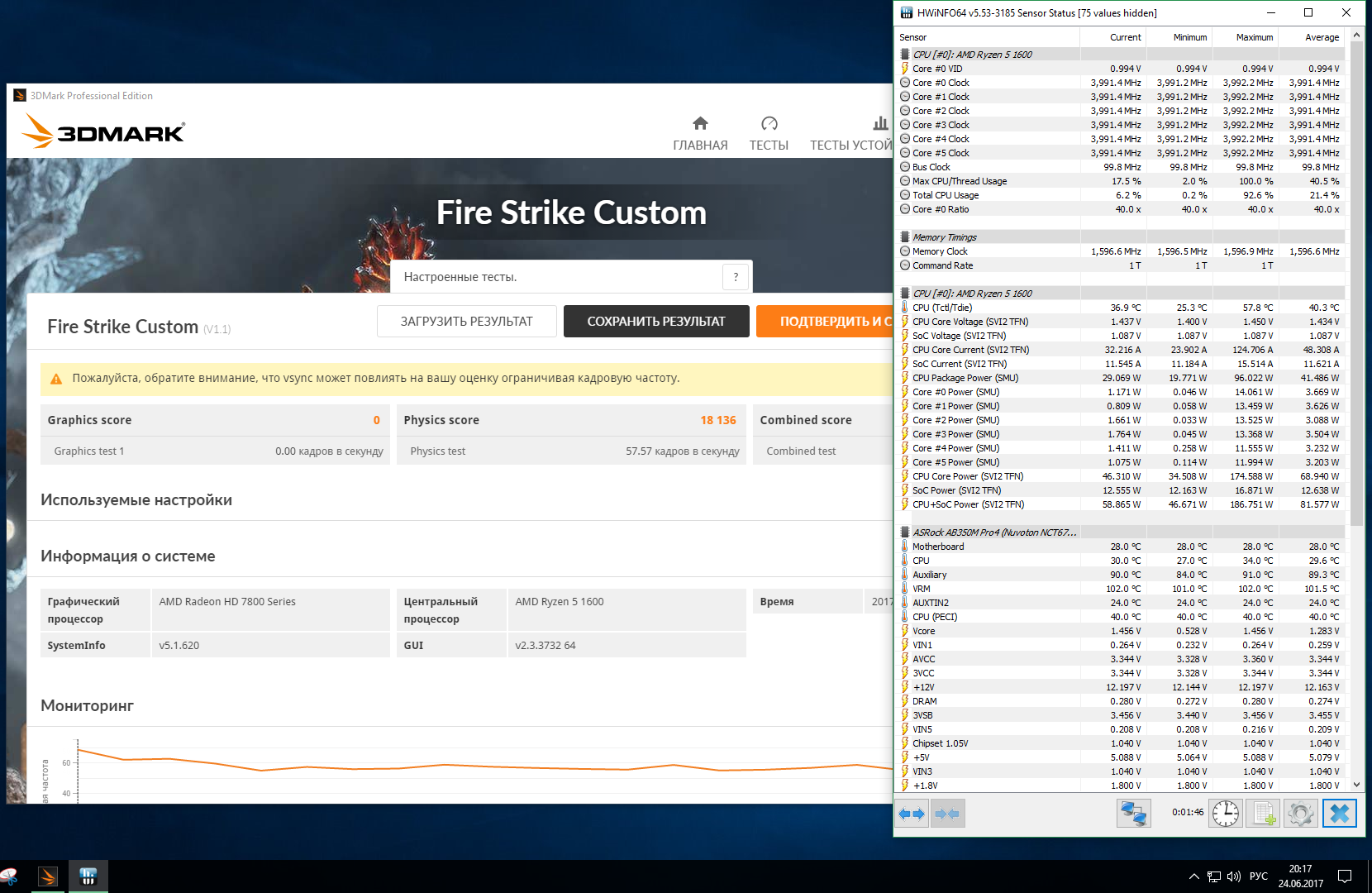Start logging with the HWiNFO log file icon

point(1264,814)
